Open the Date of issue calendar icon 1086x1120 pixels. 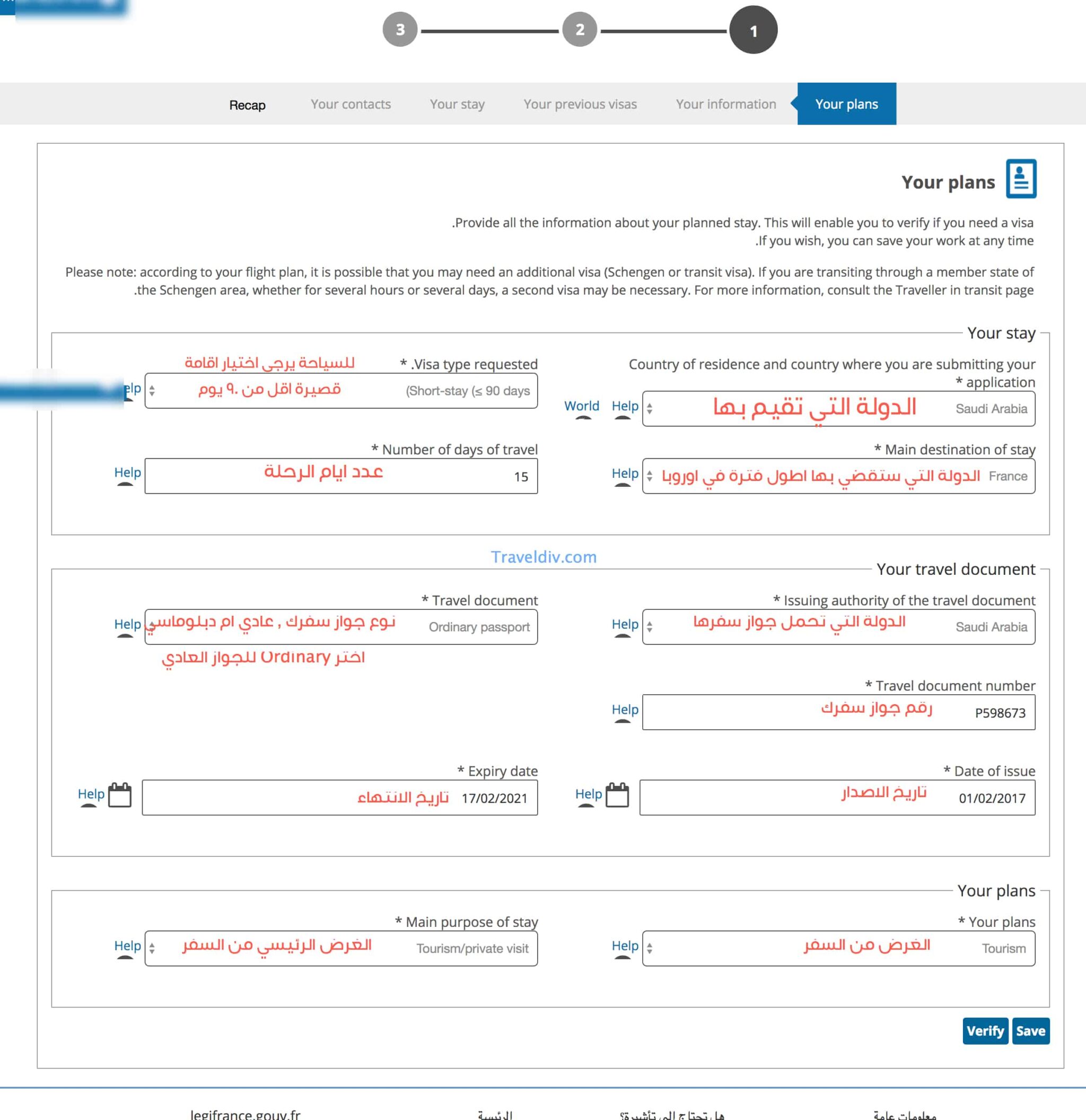point(617,795)
